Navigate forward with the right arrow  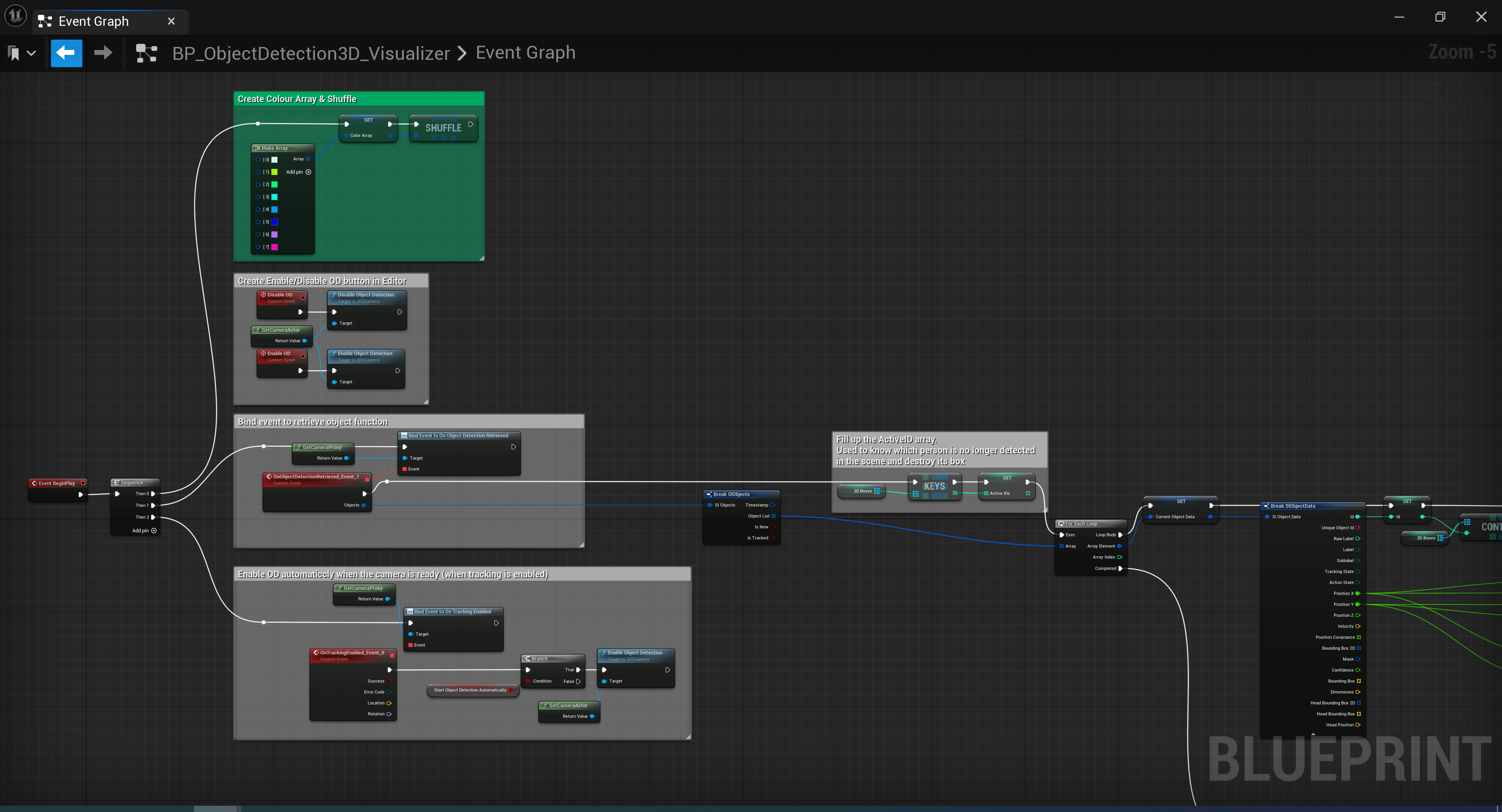pyautogui.click(x=103, y=53)
